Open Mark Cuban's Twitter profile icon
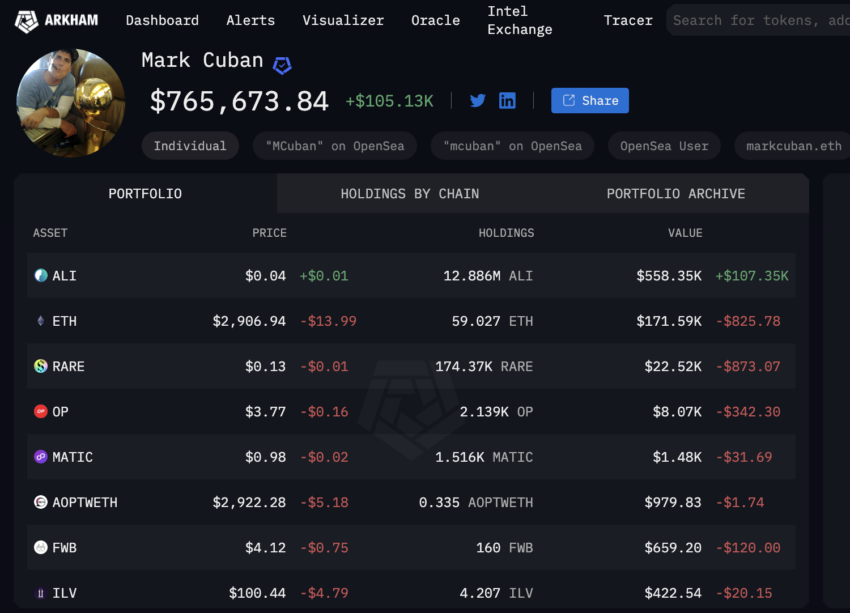Screen dimensions: 850x613 pos(478,100)
